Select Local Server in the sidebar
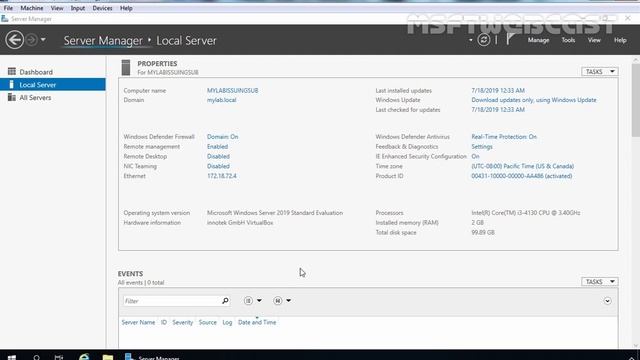640x360 pixels. 53,84
